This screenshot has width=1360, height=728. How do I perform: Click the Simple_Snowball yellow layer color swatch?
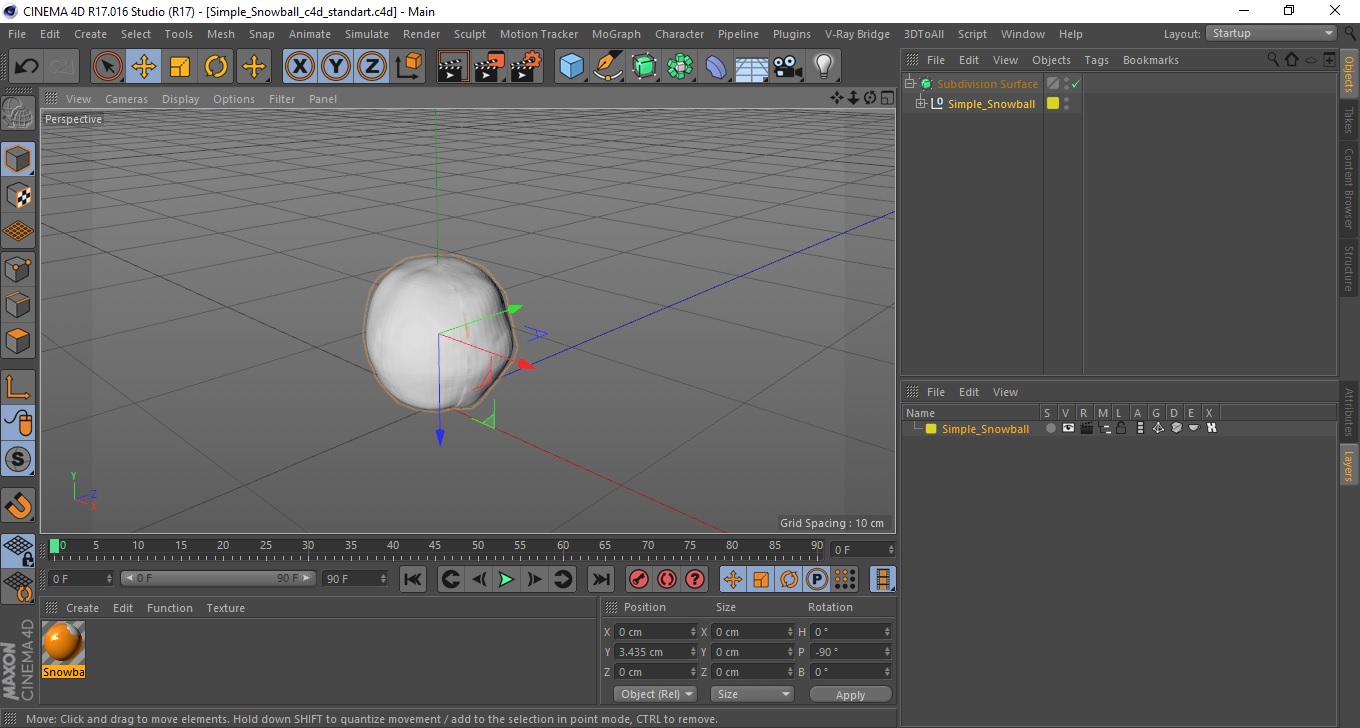[1053, 103]
